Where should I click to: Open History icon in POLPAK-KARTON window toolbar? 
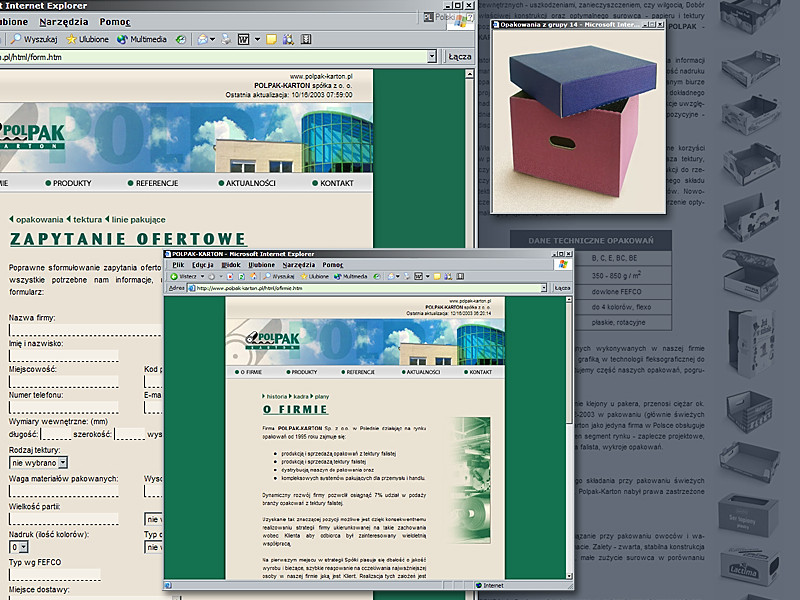click(x=377, y=277)
